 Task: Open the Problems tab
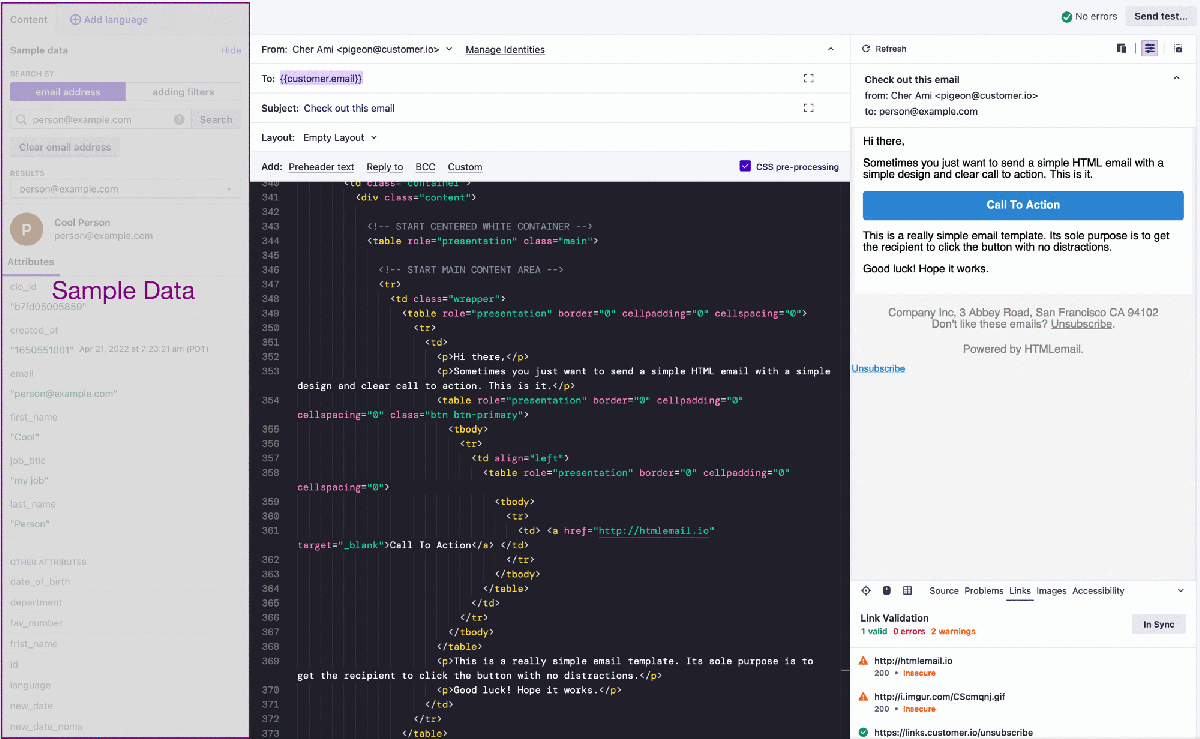[x=984, y=591]
